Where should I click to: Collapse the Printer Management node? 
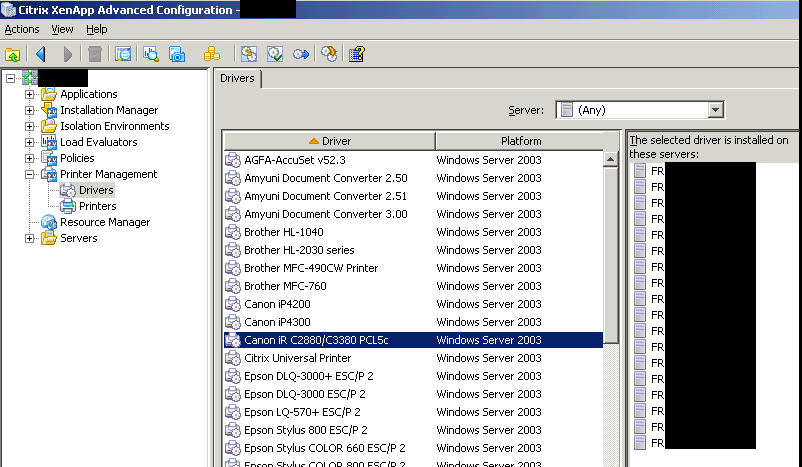(30, 174)
